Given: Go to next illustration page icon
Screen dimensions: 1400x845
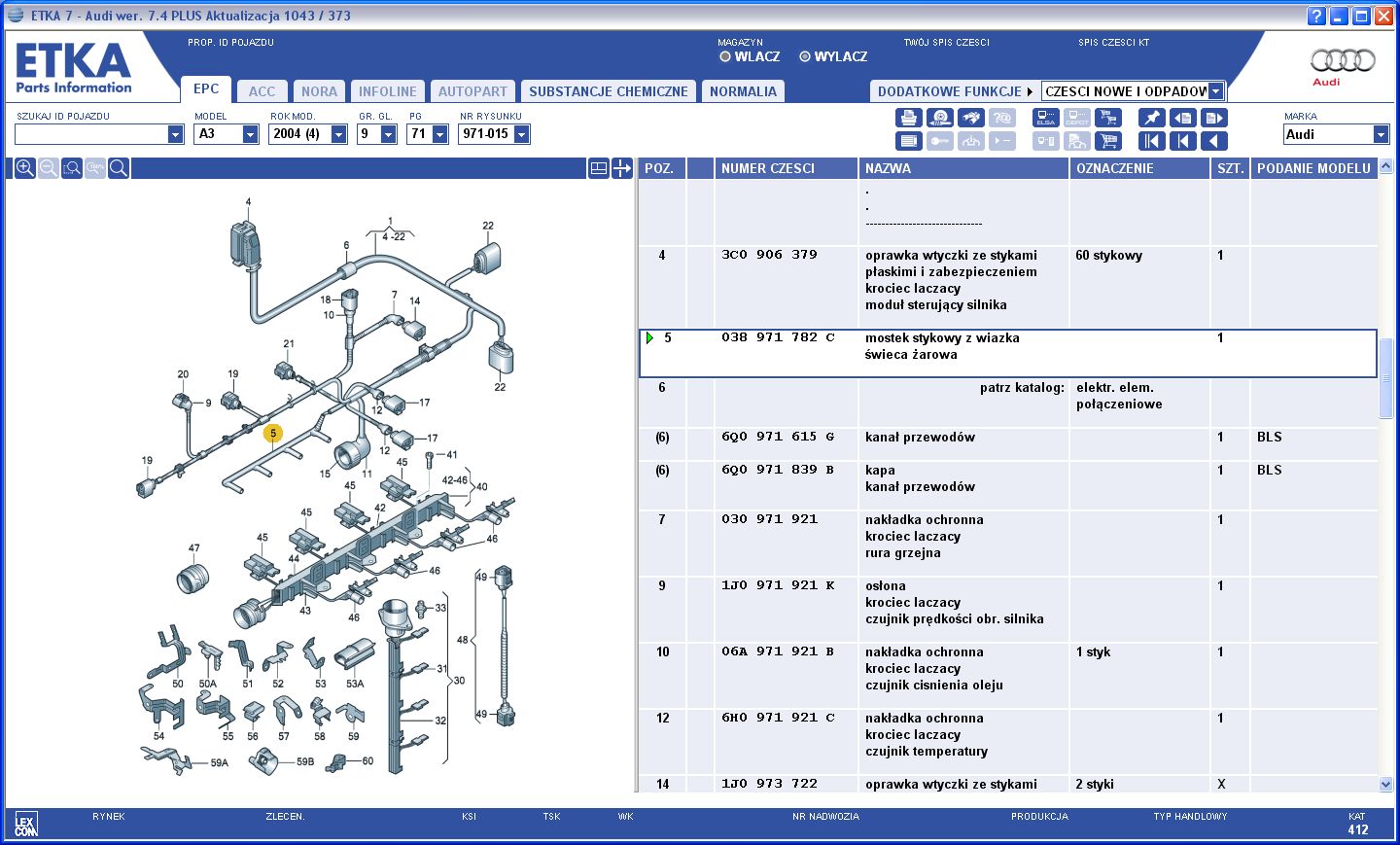Looking at the screenshot, I should (x=1214, y=118).
